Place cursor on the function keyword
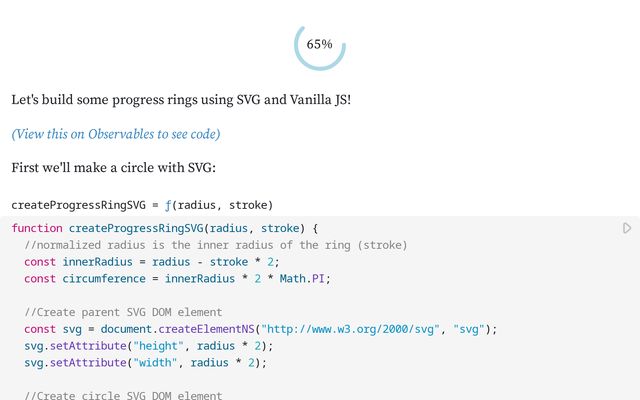The image size is (640, 400). tap(37, 228)
